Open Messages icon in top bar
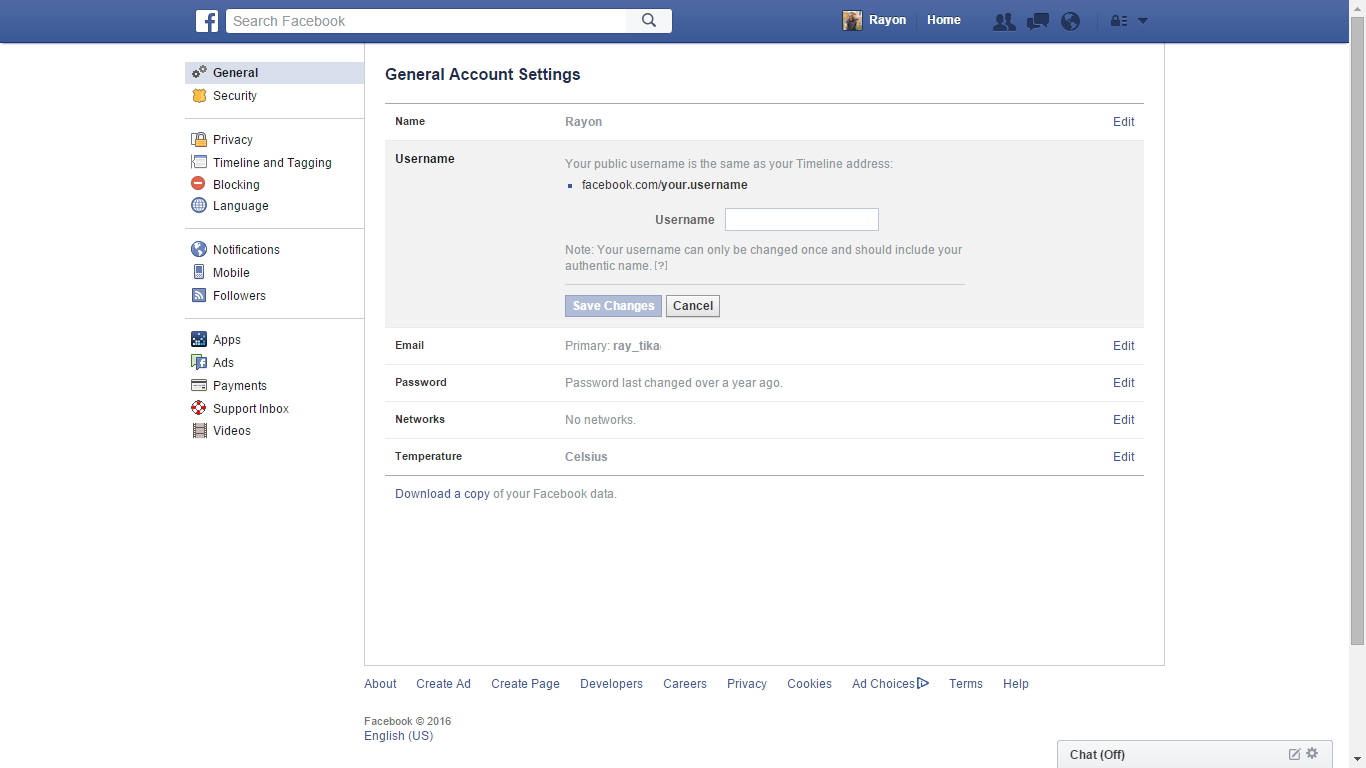This screenshot has width=1366, height=768. [x=1038, y=21]
